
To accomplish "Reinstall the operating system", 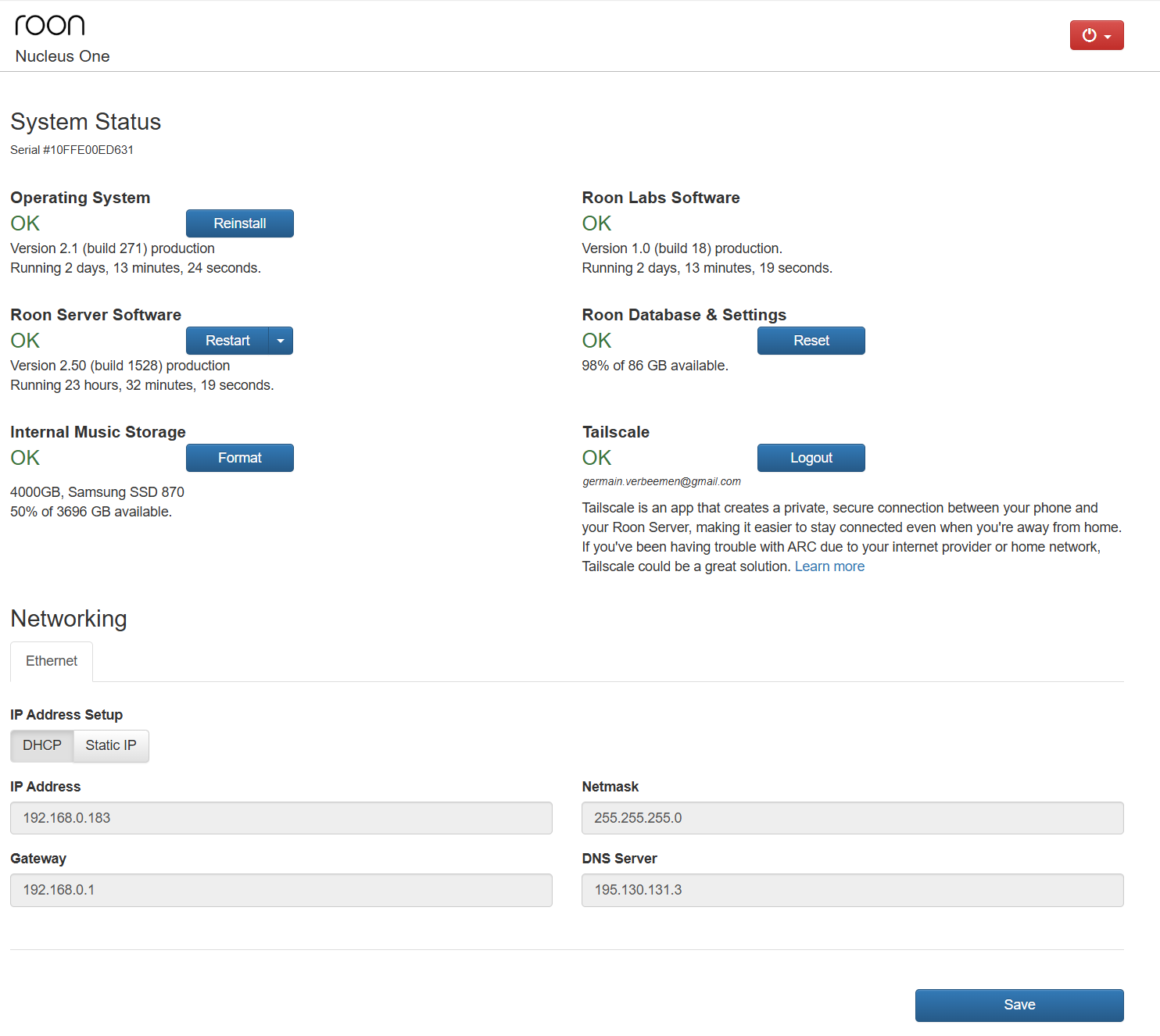I will pyautogui.click(x=240, y=223).
